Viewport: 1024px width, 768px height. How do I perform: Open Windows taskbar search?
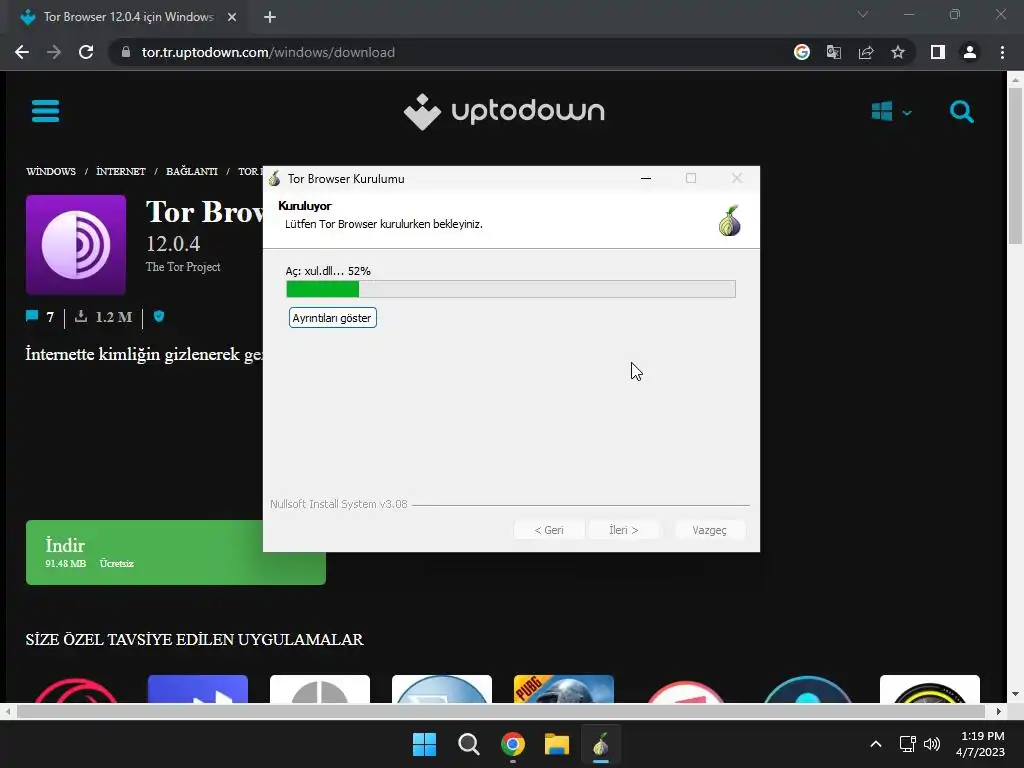(468, 744)
